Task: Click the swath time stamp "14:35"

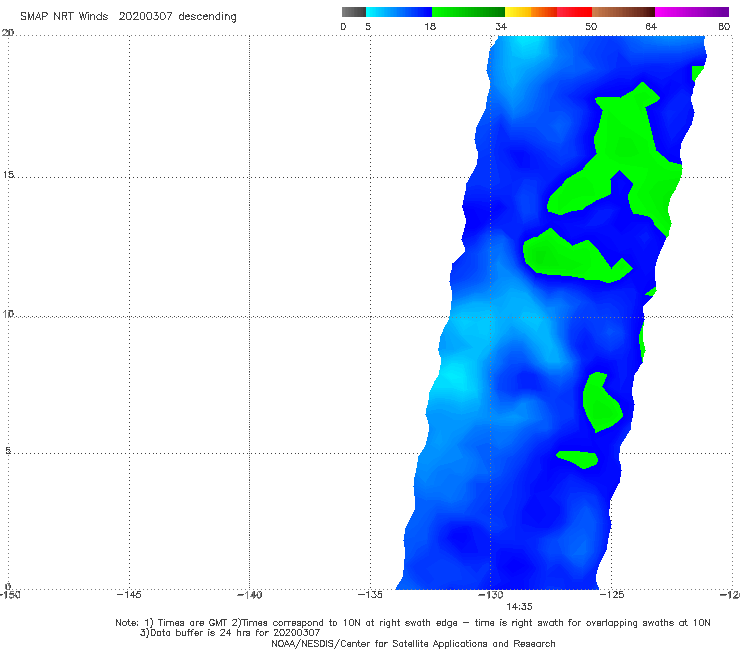Action: tap(519, 607)
